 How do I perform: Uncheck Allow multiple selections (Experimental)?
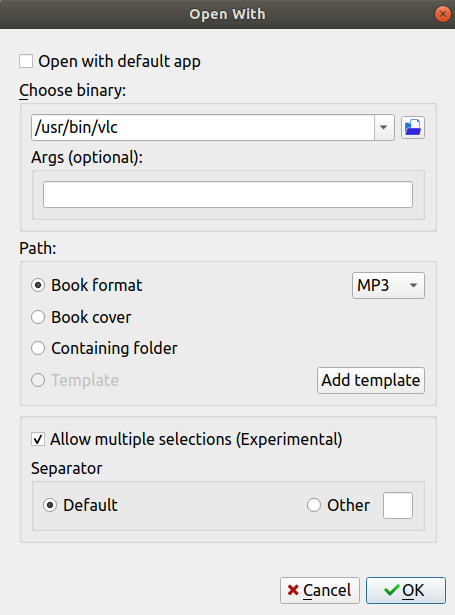(38, 439)
